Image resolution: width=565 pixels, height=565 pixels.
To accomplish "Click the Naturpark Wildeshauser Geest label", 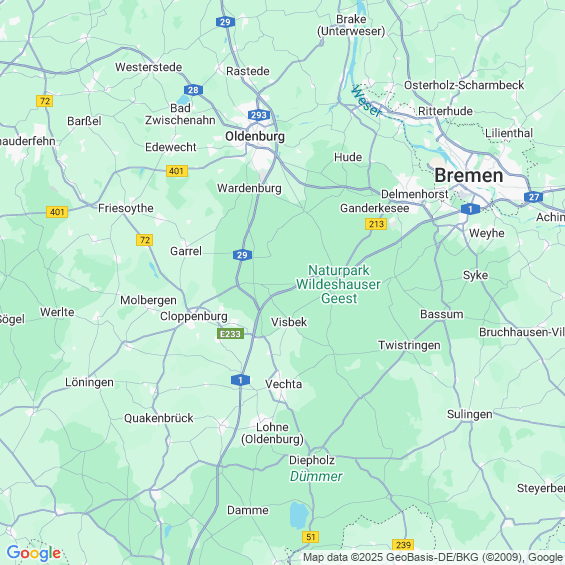I will click(338, 284).
